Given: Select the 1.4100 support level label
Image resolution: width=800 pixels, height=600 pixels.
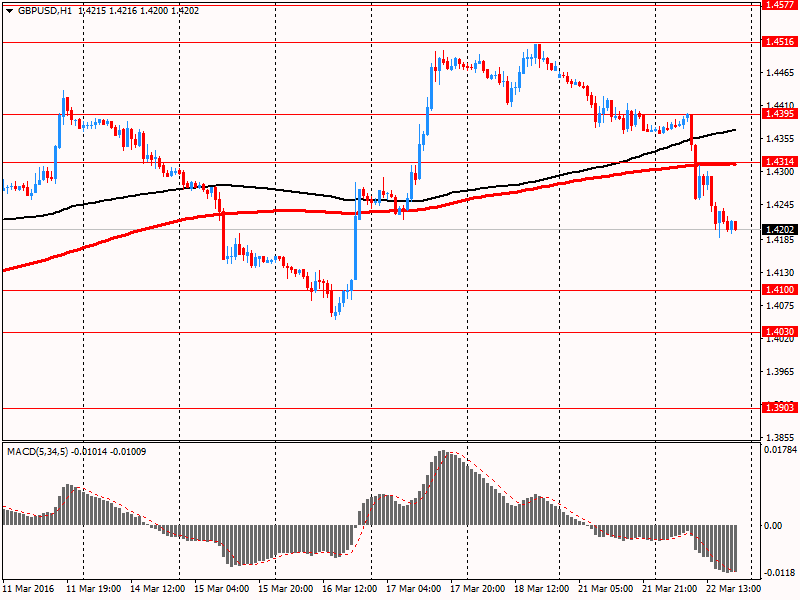Looking at the screenshot, I should (x=780, y=290).
